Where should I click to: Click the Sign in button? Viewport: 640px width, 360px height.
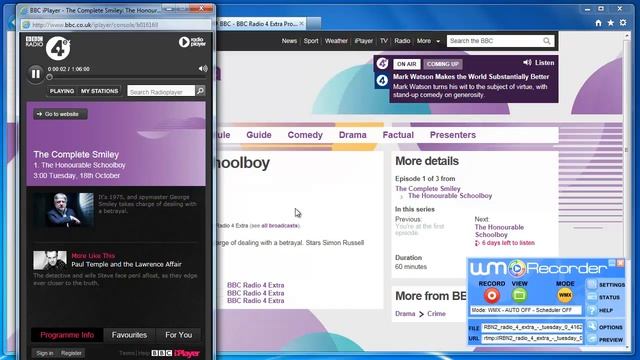[45, 353]
